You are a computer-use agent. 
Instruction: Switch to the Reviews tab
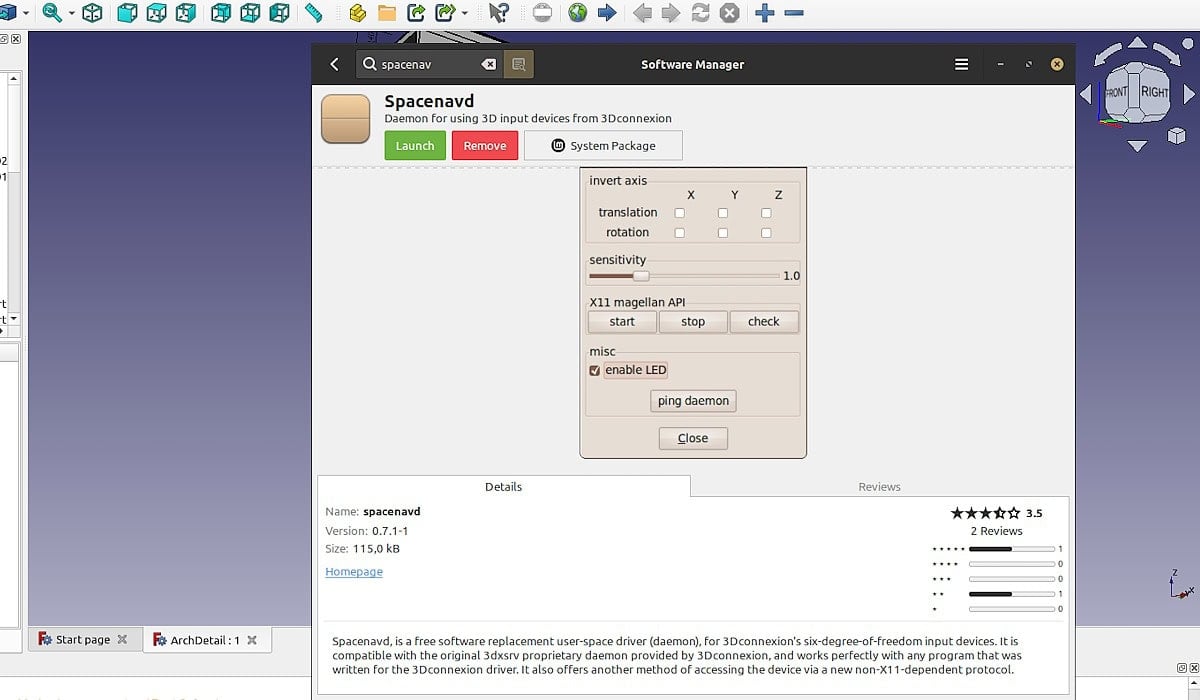pyautogui.click(x=879, y=487)
